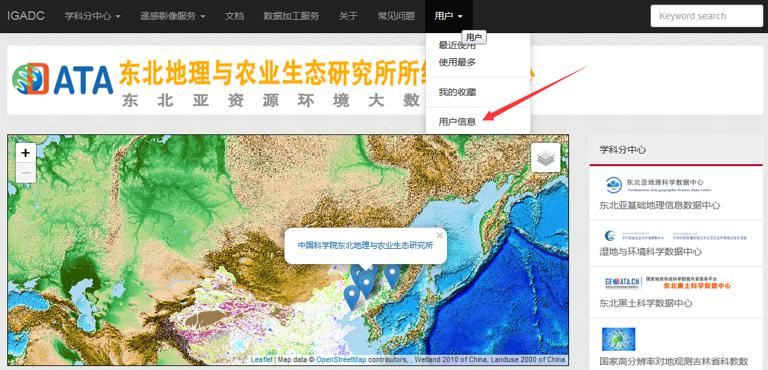Focus the Keyword search input field

(706, 16)
